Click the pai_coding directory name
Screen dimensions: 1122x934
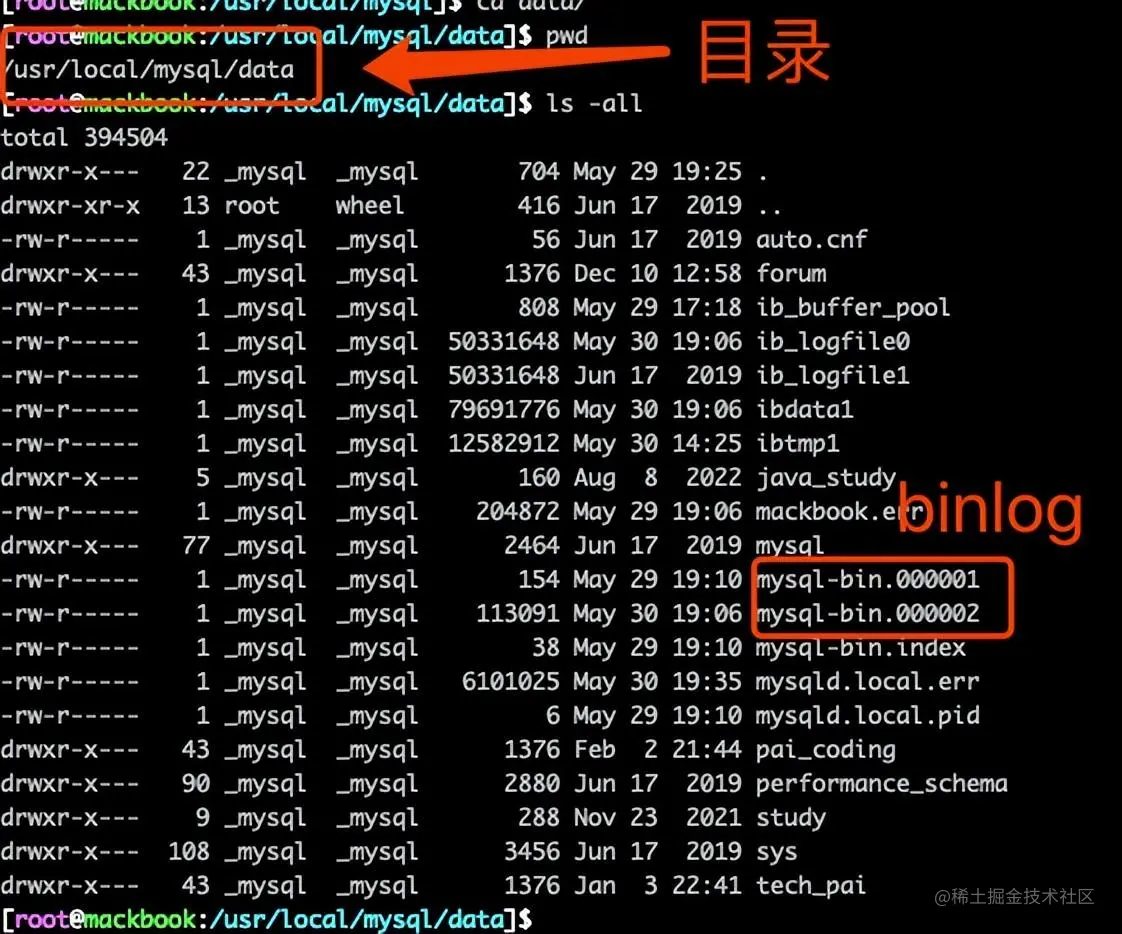coord(826,749)
